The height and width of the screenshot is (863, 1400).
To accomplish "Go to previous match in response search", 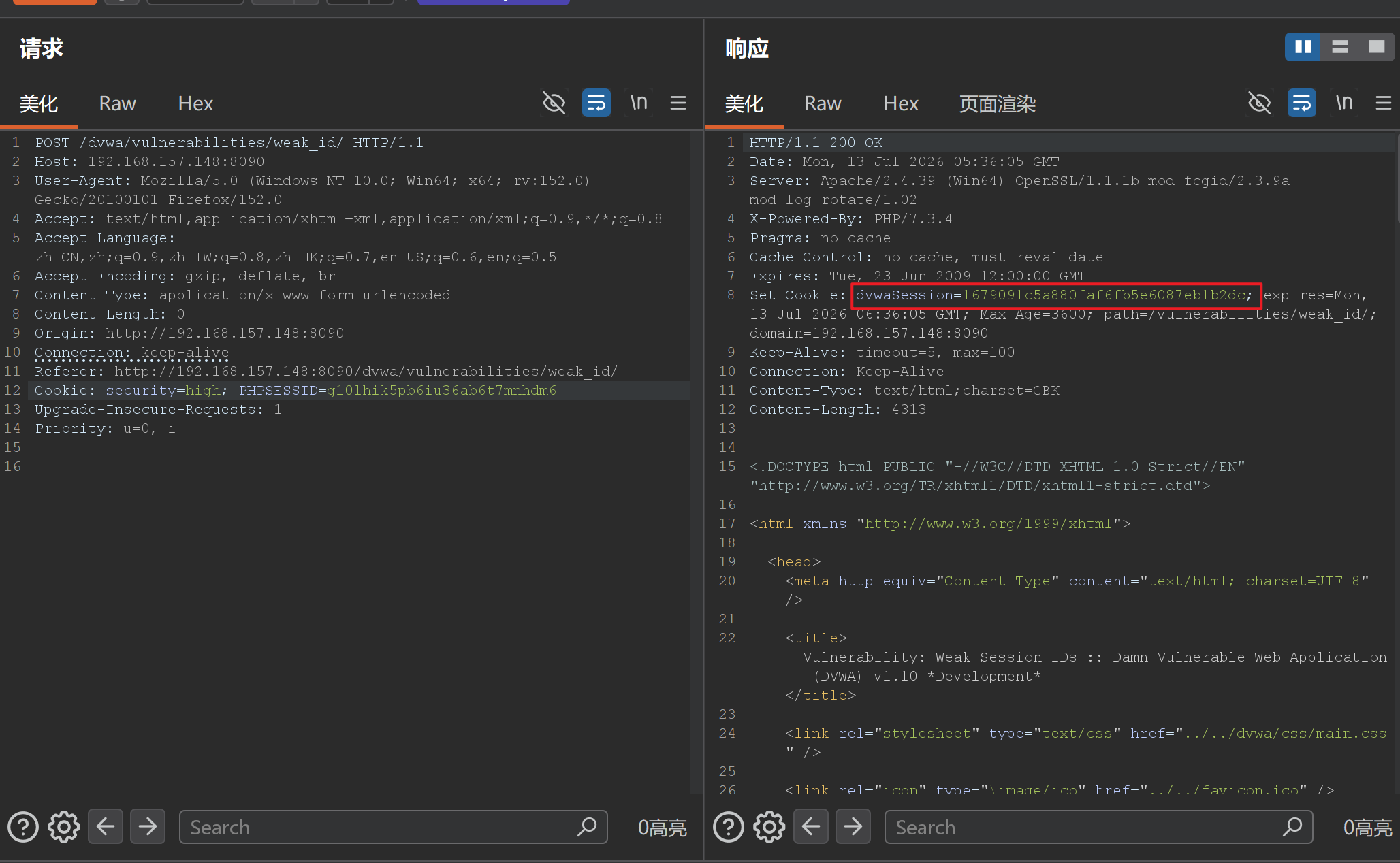I will [x=811, y=827].
